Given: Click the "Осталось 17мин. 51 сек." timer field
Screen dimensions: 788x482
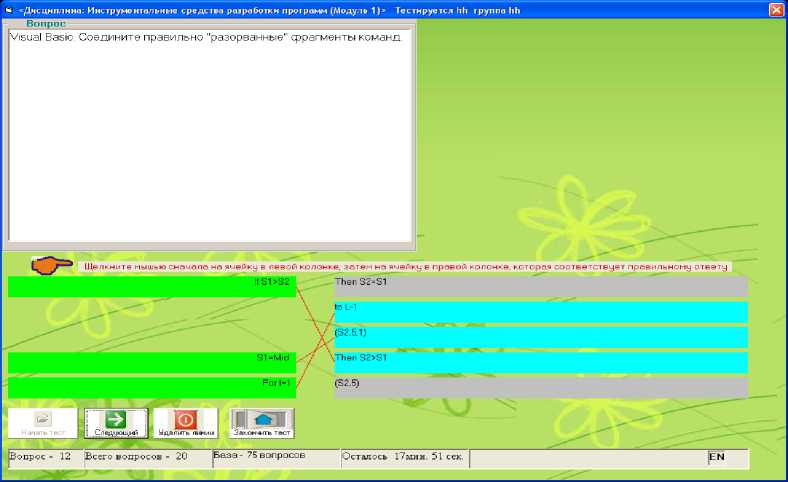Looking at the screenshot, I should click(x=405, y=458).
